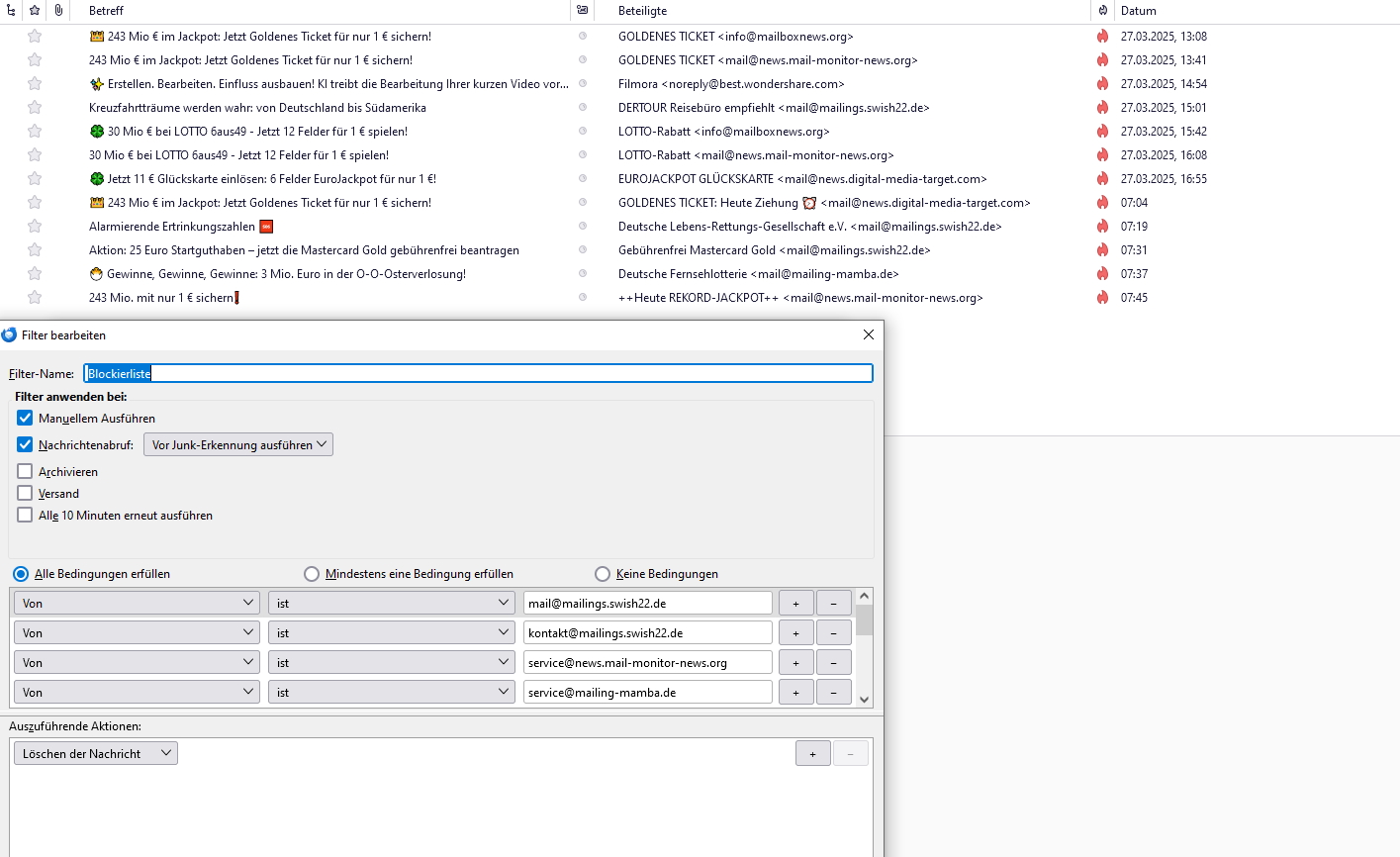This screenshot has width=1400, height=857.
Task: Click read status column header icon
Action: coord(583,11)
